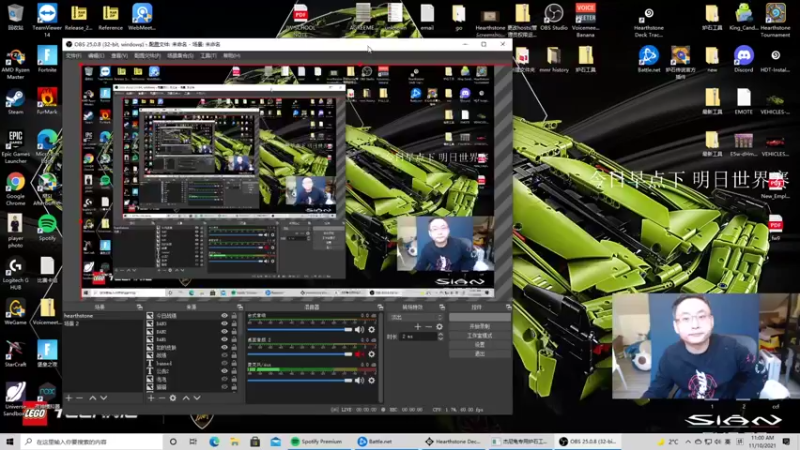The width and height of the screenshot is (800, 450).
Task: Pop out the Controls dock panel
Action: tap(508, 307)
